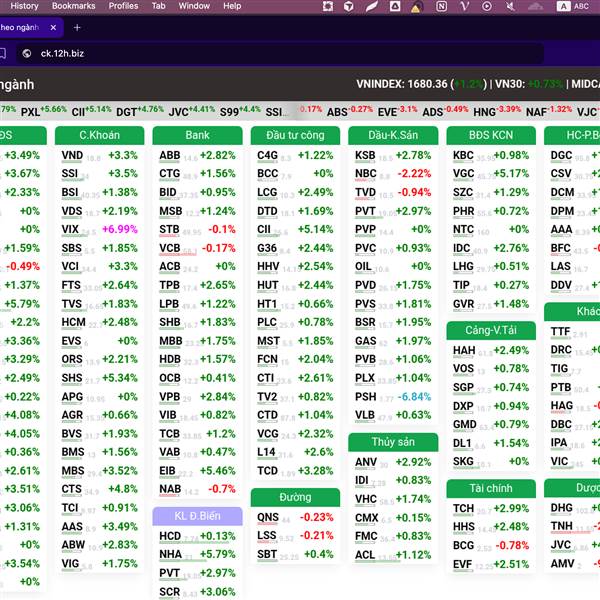This screenshot has width=600, height=600.
Task: Click the site info globe icon
Action: pyautogui.click(x=27, y=54)
